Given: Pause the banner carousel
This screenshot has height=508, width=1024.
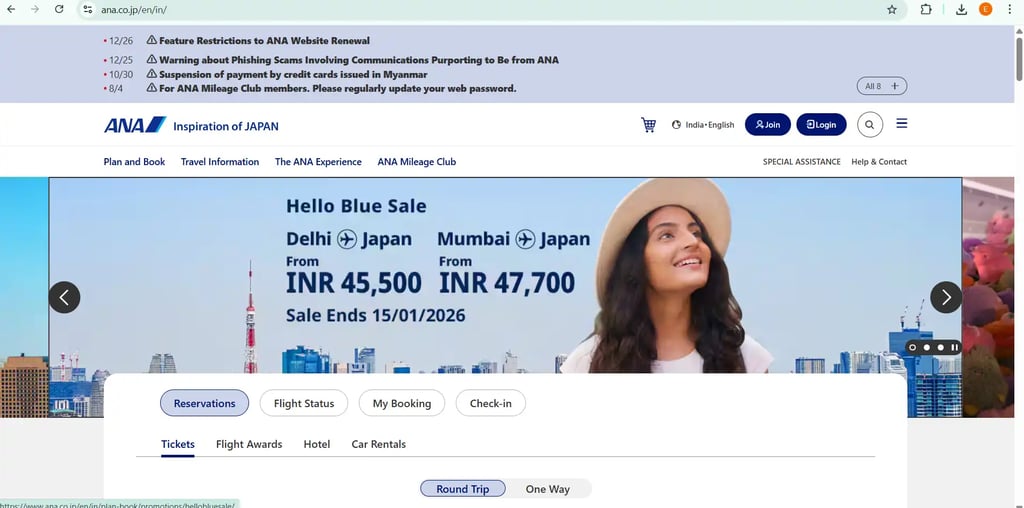Looking at the screenshot, I should (x=954, y=347).
